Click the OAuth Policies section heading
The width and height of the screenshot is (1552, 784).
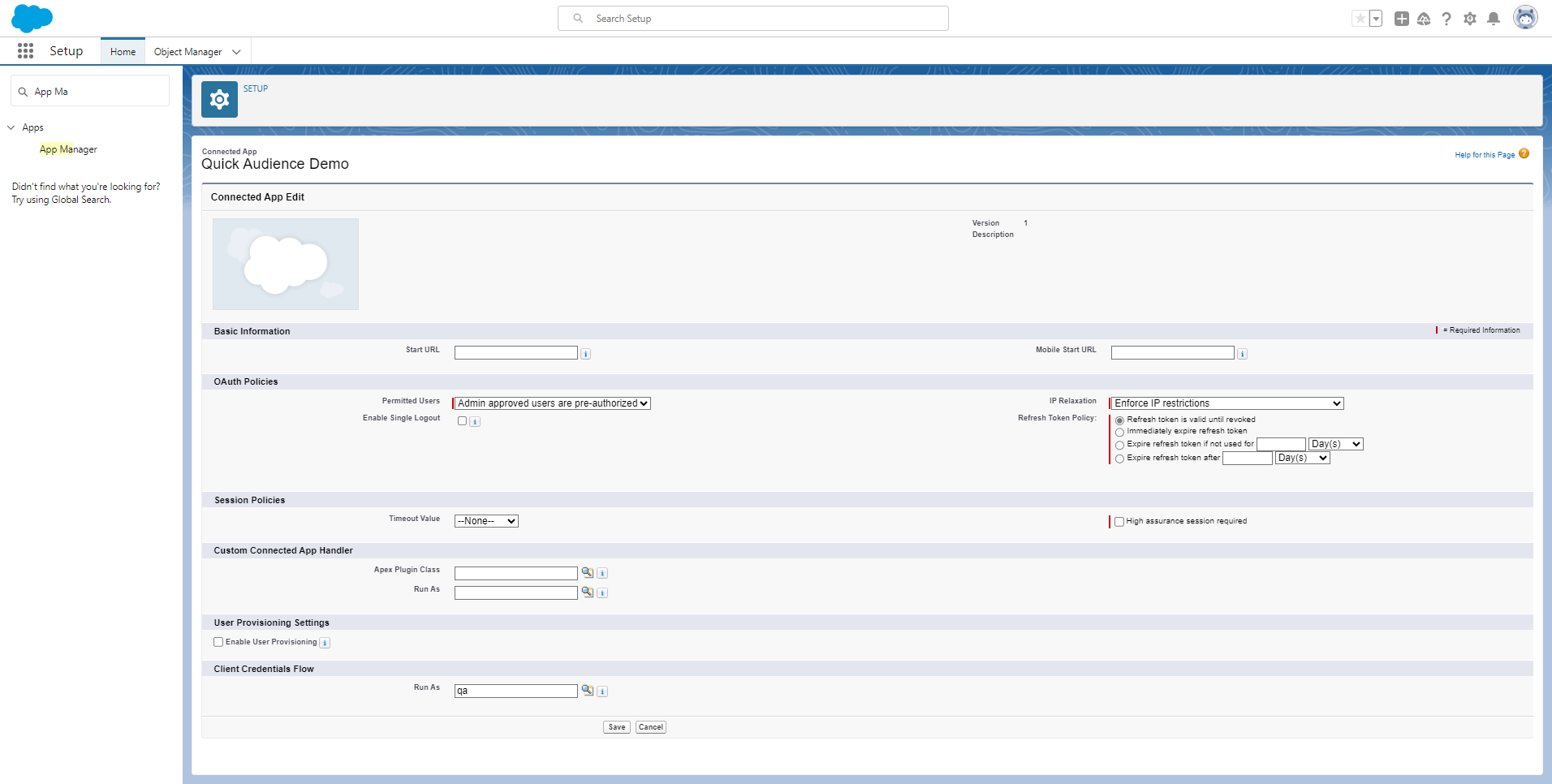coord(246,381)
